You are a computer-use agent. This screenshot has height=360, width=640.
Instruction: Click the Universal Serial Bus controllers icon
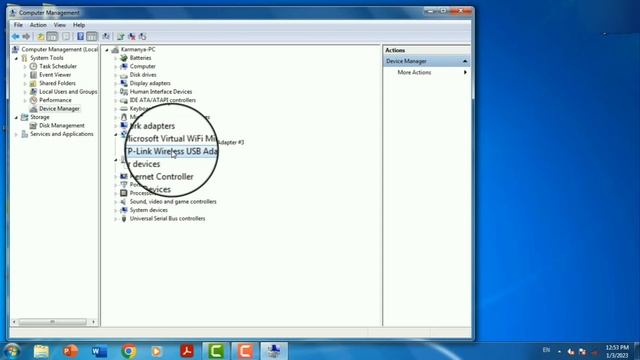click(124, 218)
